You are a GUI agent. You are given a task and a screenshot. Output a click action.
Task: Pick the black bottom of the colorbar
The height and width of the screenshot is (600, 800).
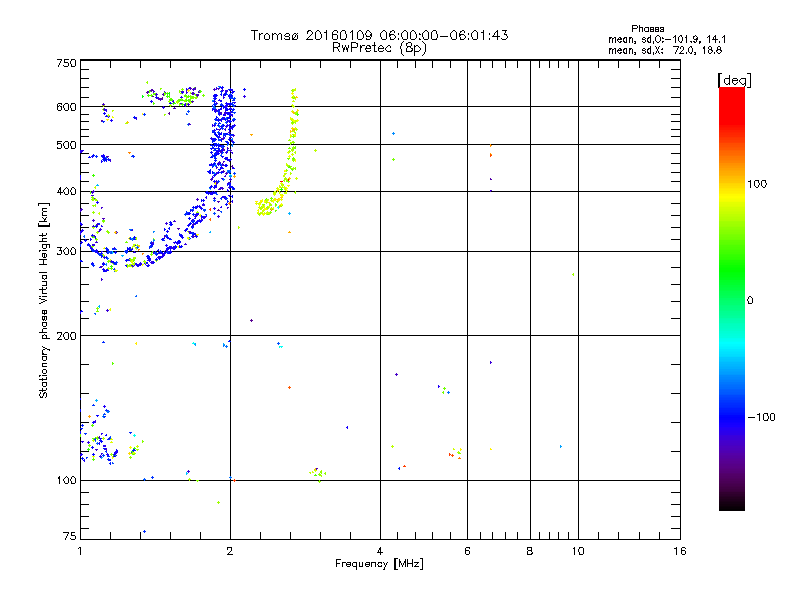[x=732, y=503]
